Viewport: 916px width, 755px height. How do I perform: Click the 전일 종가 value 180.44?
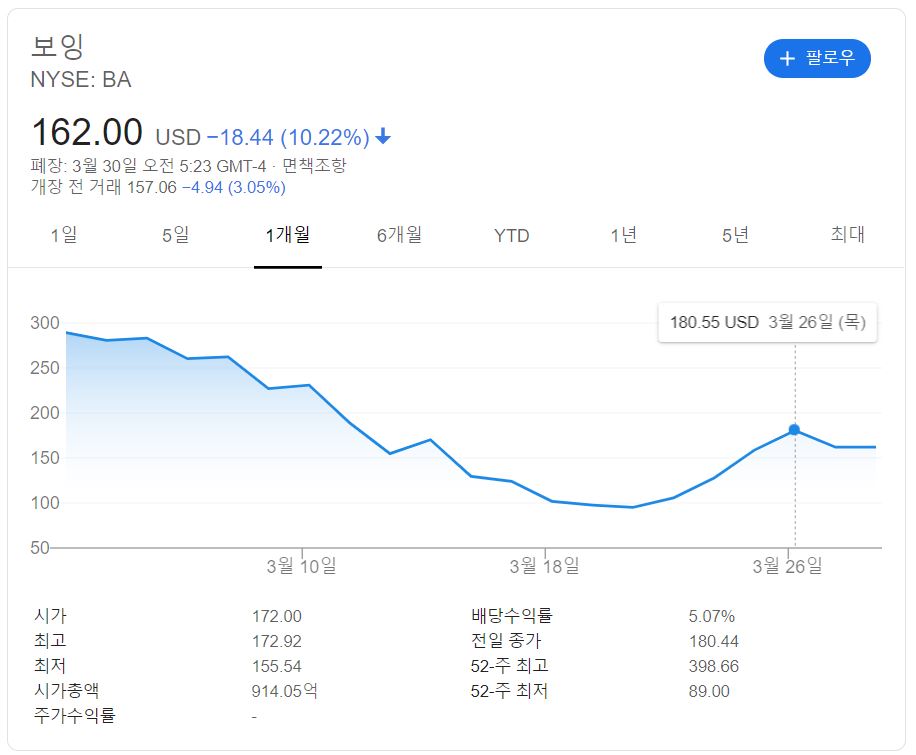[713, 642]
